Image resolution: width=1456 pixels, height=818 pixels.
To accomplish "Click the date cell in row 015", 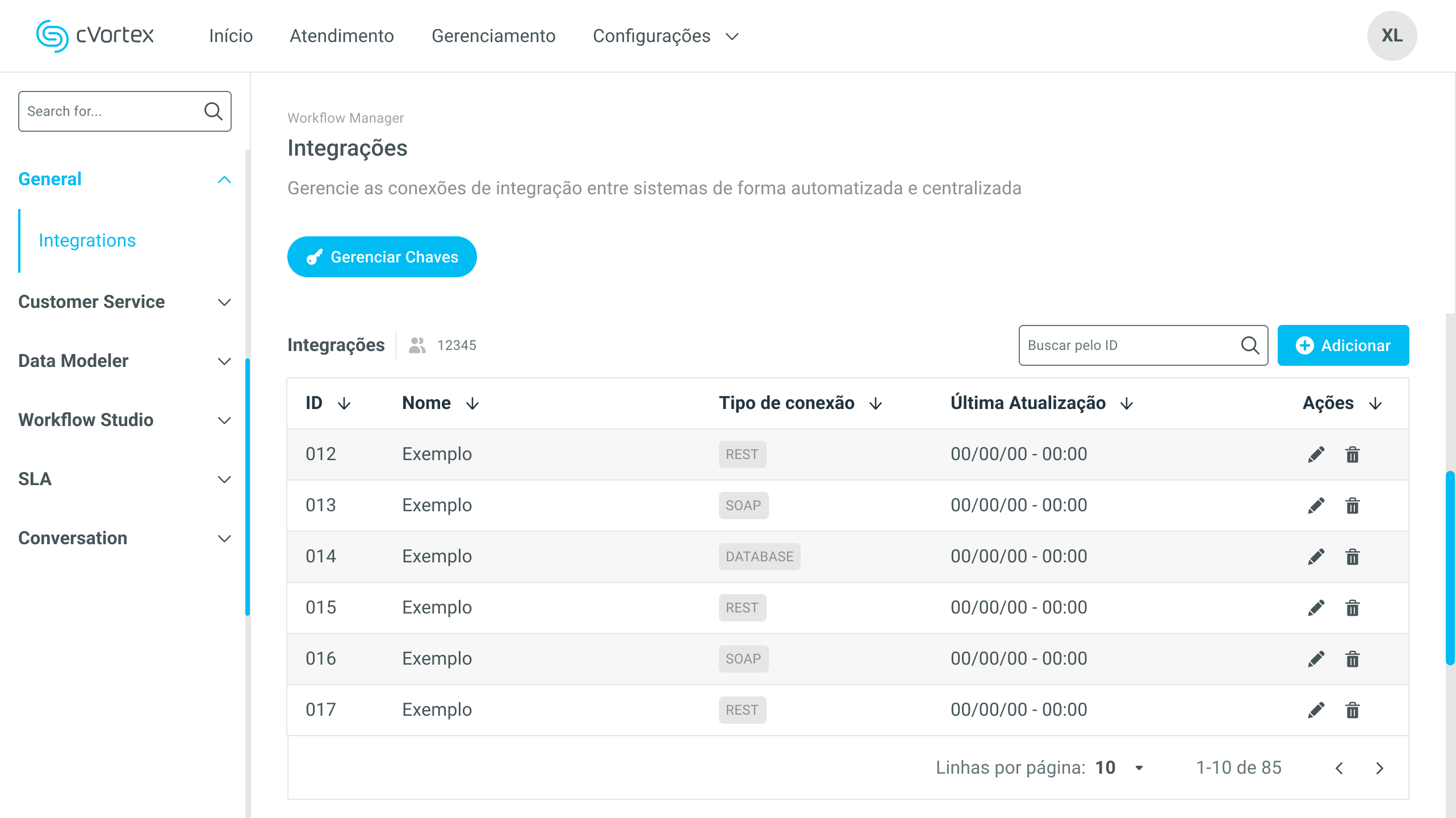I will coord(1019,608).
